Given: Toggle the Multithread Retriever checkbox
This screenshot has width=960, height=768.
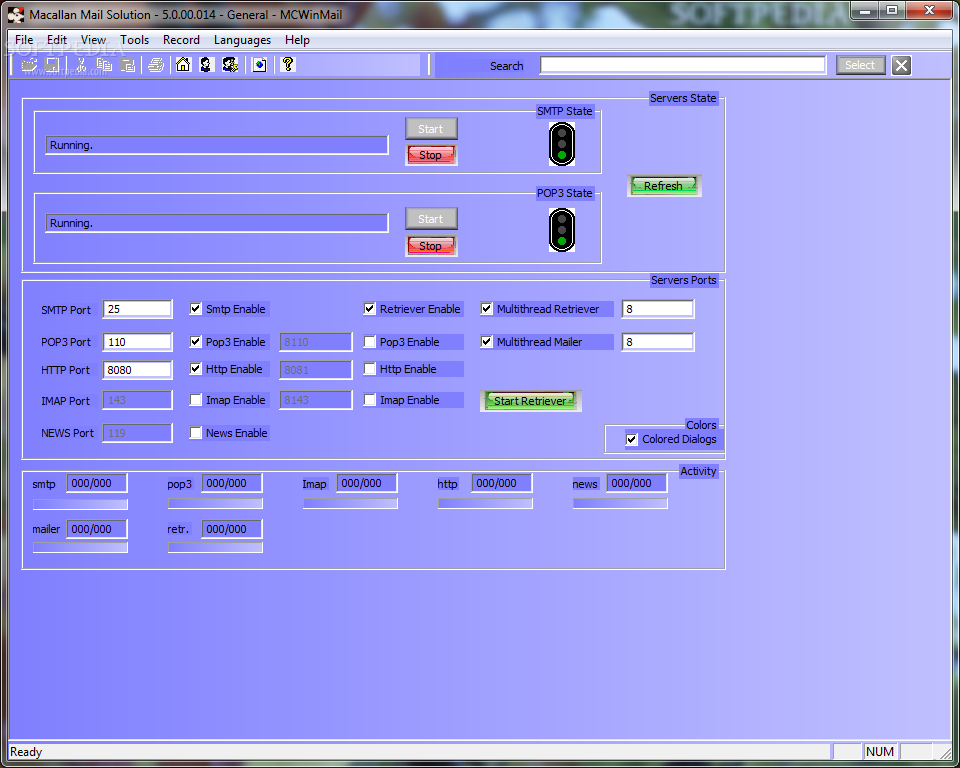Looking at the screenshot, I should click(x=487, y=309).
